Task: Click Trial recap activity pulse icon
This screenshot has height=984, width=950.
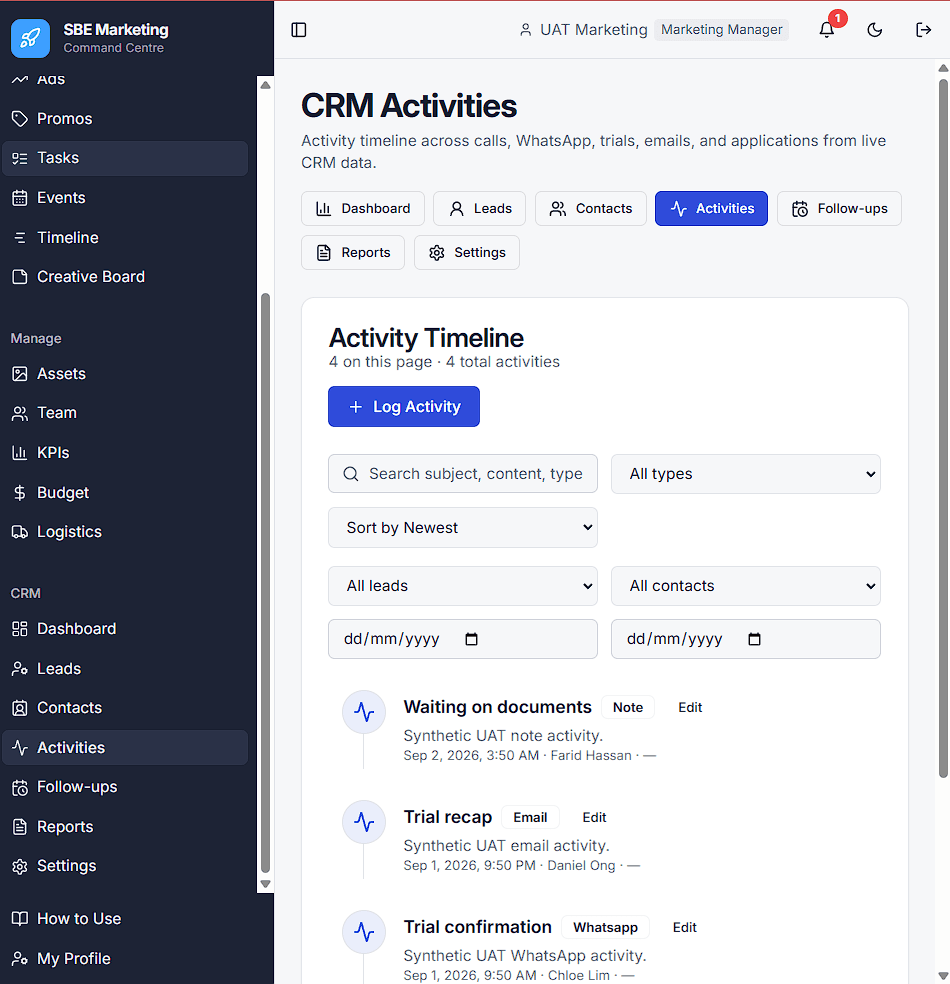Action: (364, 822)
